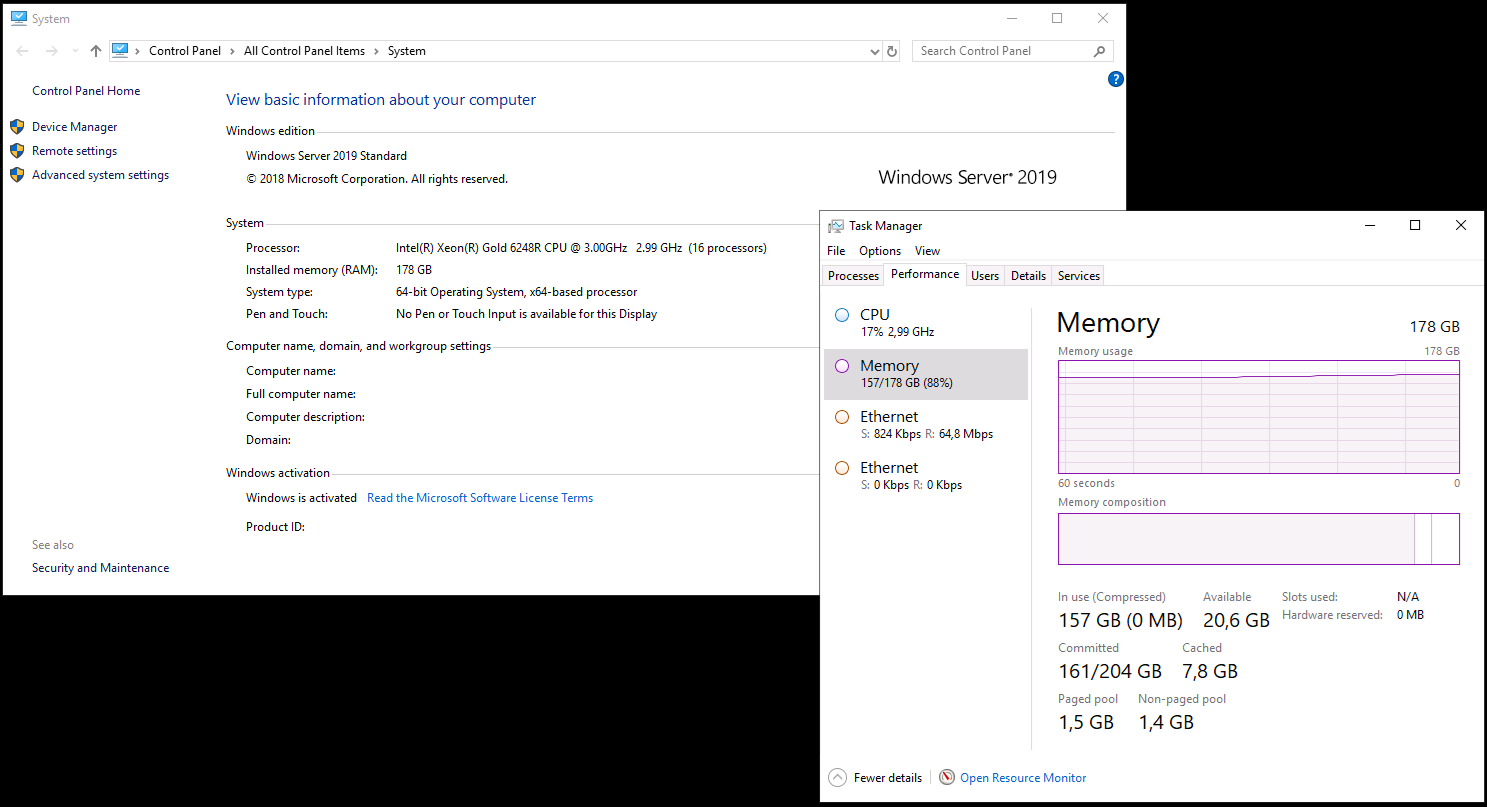This screenshot has height=807, width=1487.
Task: Switch to Details tab
Action: coord(1028,276)
